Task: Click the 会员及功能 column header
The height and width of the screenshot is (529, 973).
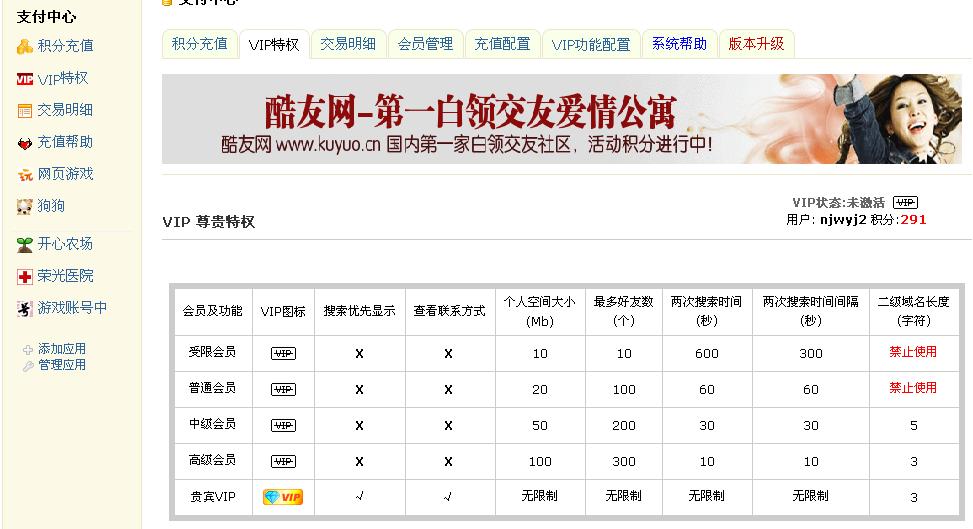Action: [212, 311]
